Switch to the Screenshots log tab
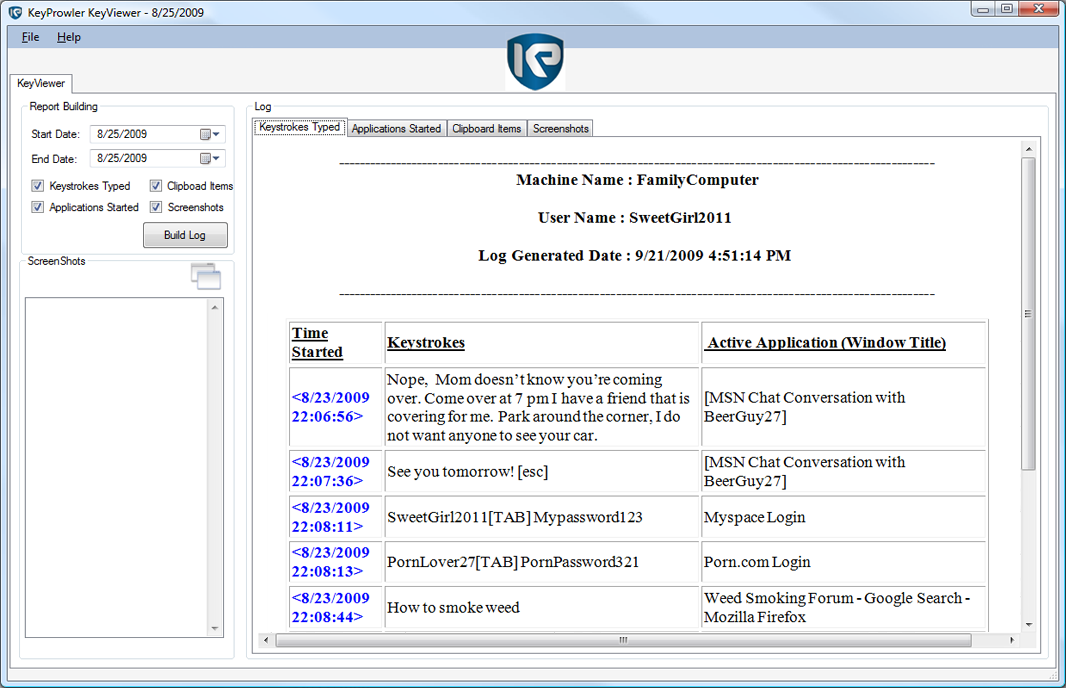 (x=560, y=128)
